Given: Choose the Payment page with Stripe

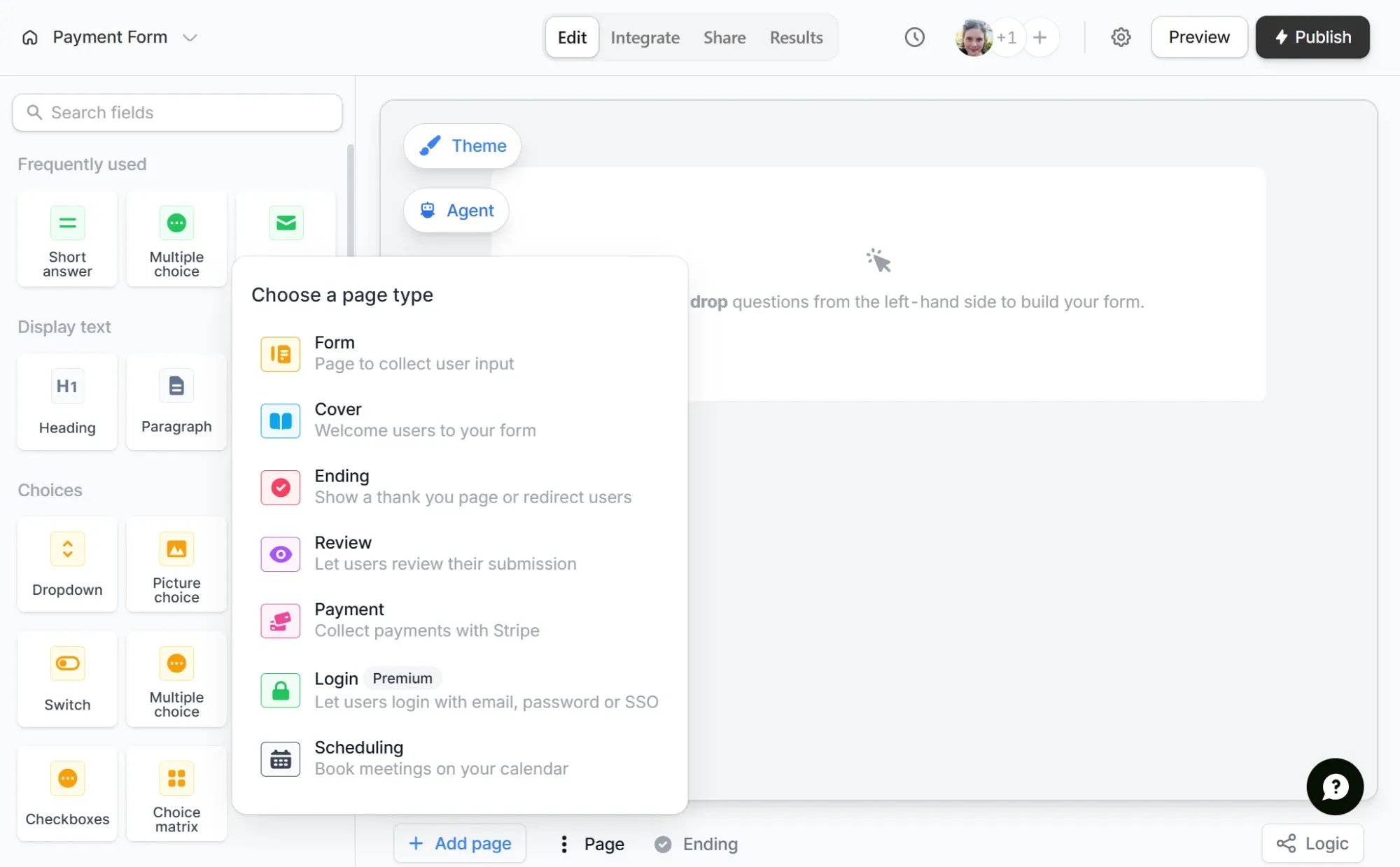Looking at the screenshot, I should click(x=460, y=620).
